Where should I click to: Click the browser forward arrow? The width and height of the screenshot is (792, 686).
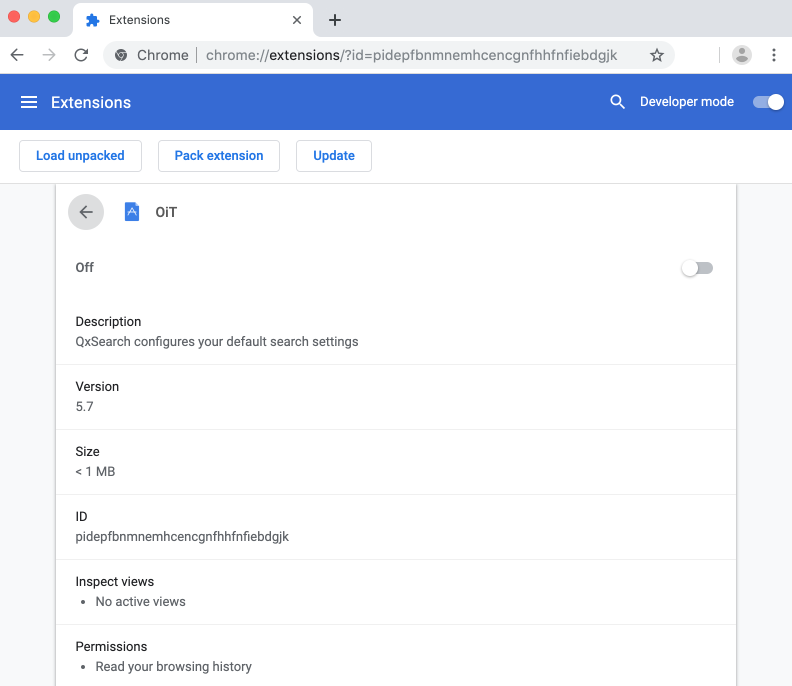(49, 55)
